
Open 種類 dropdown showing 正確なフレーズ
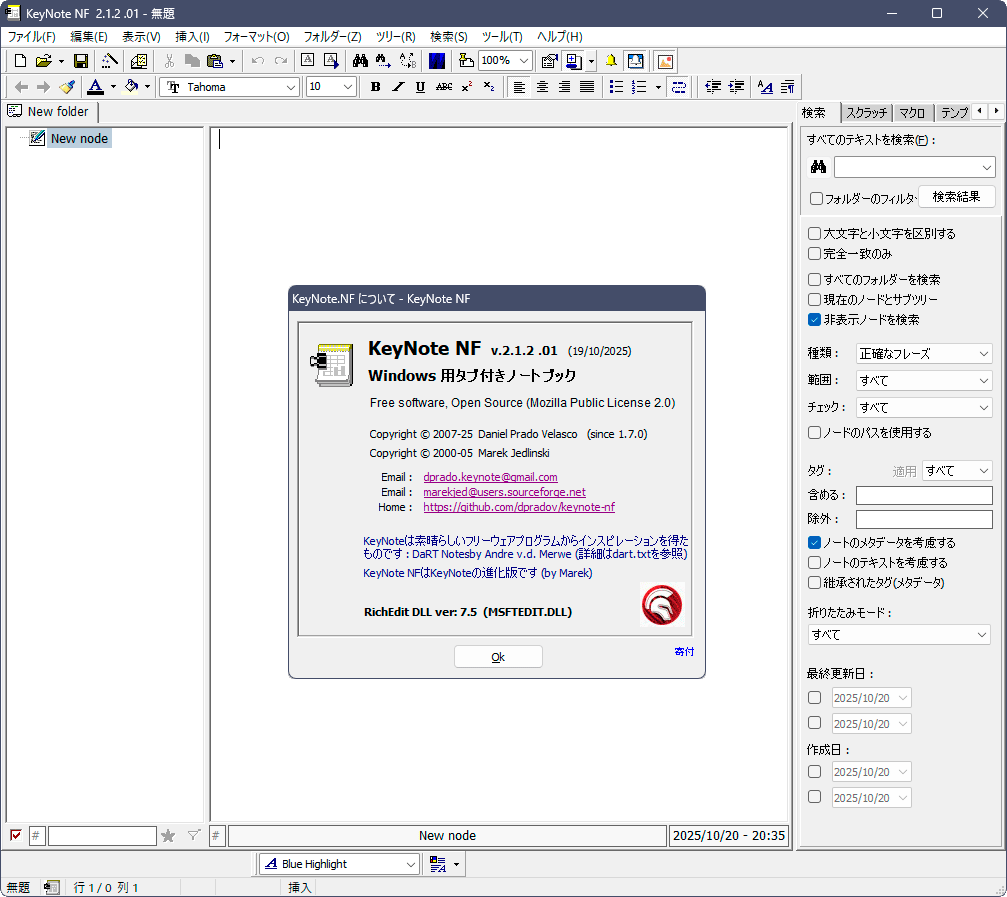[x=924, y=354]
